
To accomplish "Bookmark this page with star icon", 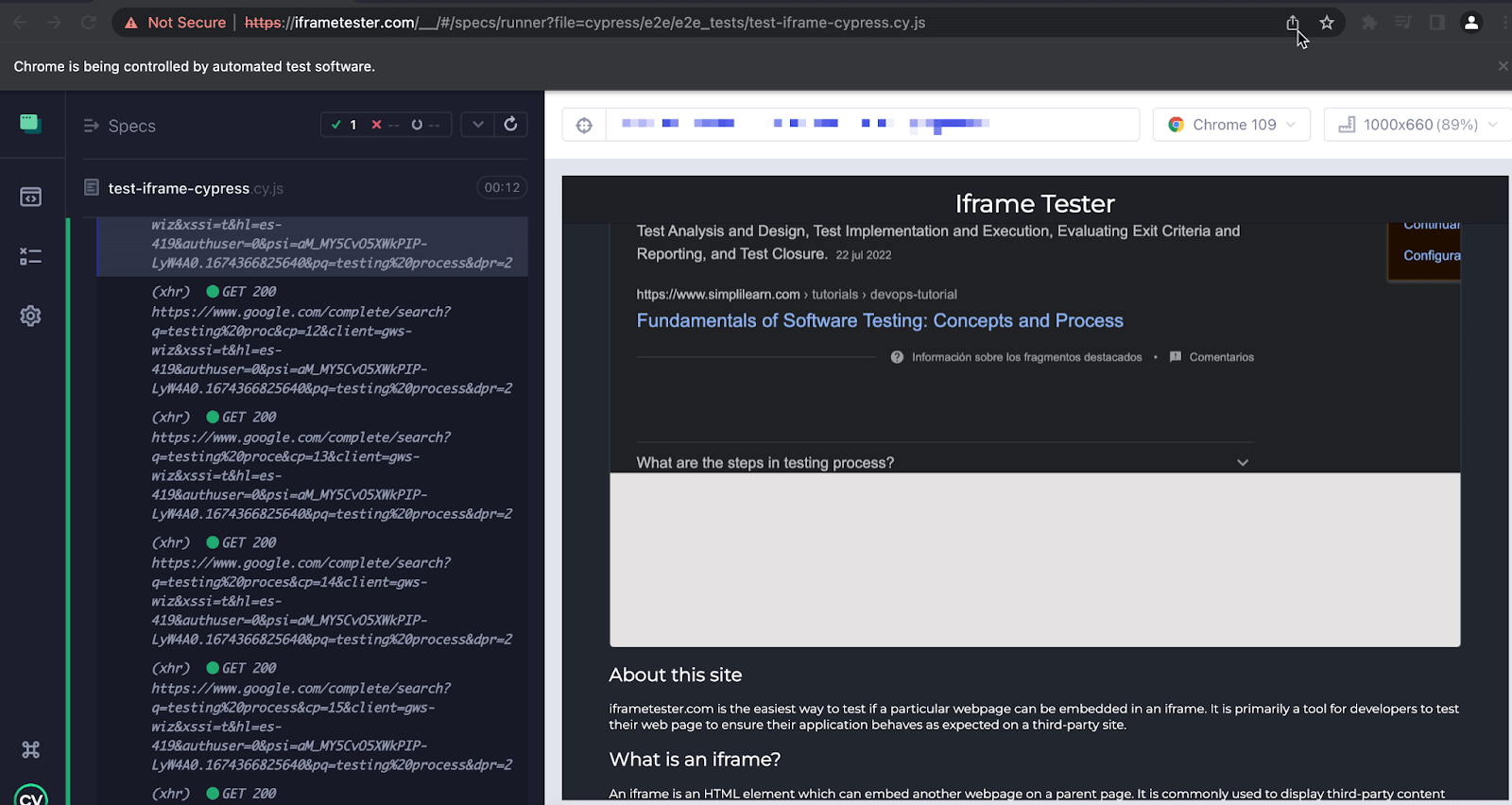I will coord(1327,23).
